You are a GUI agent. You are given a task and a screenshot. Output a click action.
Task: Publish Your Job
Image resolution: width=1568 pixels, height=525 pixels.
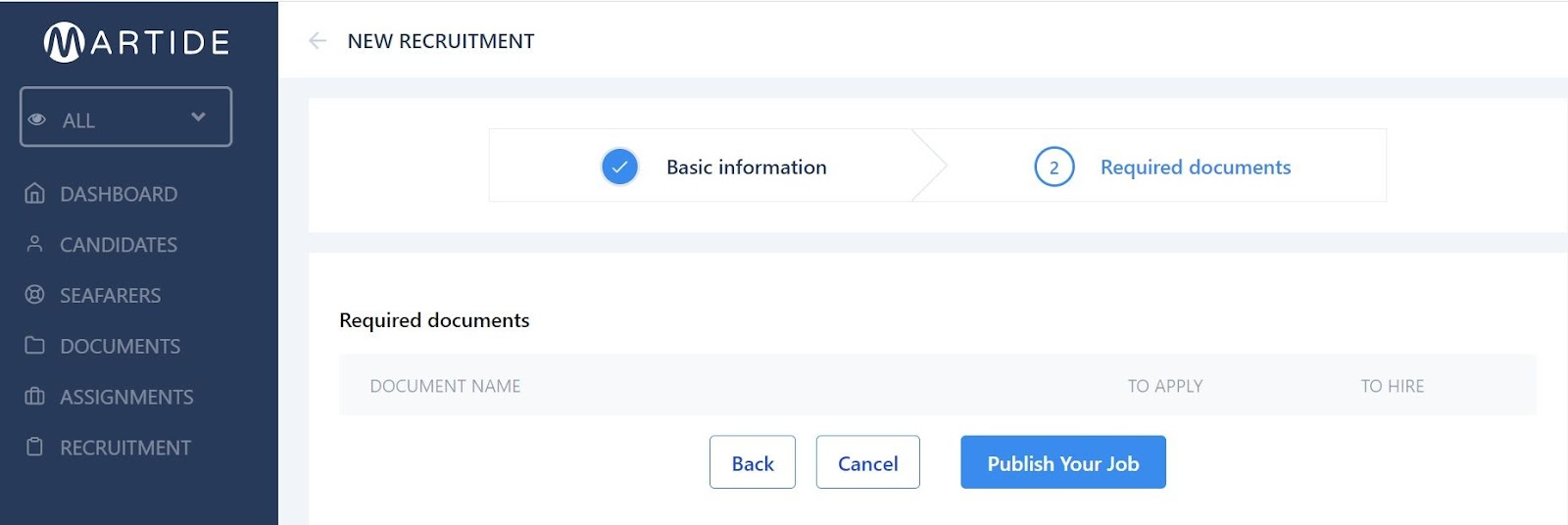(1062, 462)
